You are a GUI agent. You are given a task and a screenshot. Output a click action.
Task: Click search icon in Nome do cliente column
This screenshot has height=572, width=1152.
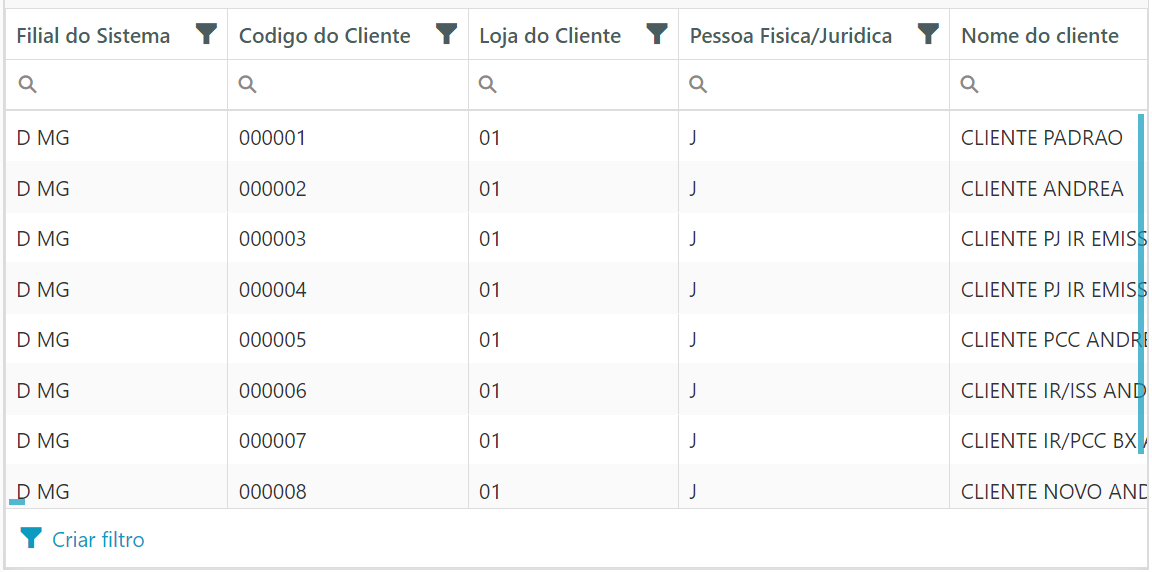969,85
